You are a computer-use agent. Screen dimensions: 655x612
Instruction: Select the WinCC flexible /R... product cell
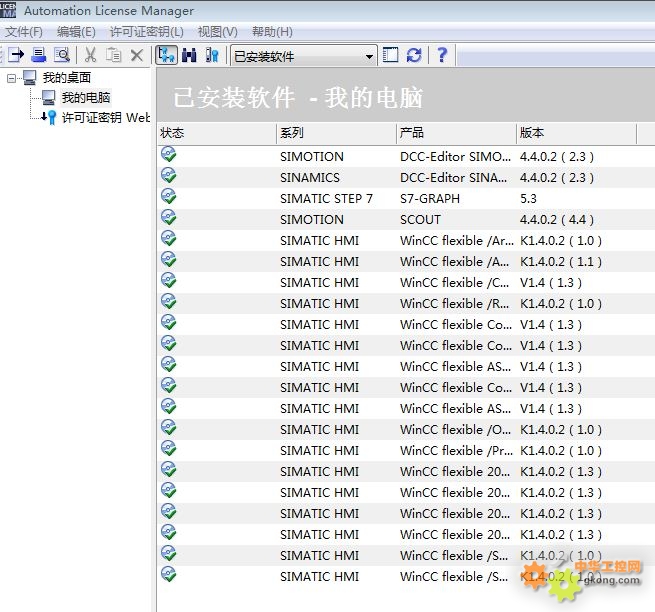[x=454, y=304]
